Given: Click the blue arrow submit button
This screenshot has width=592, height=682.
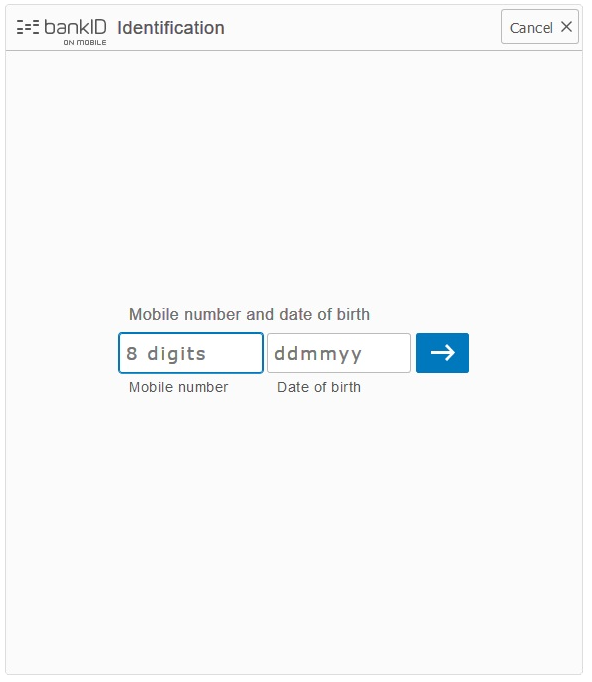Looking at the screenshot, I should [442, 353].
